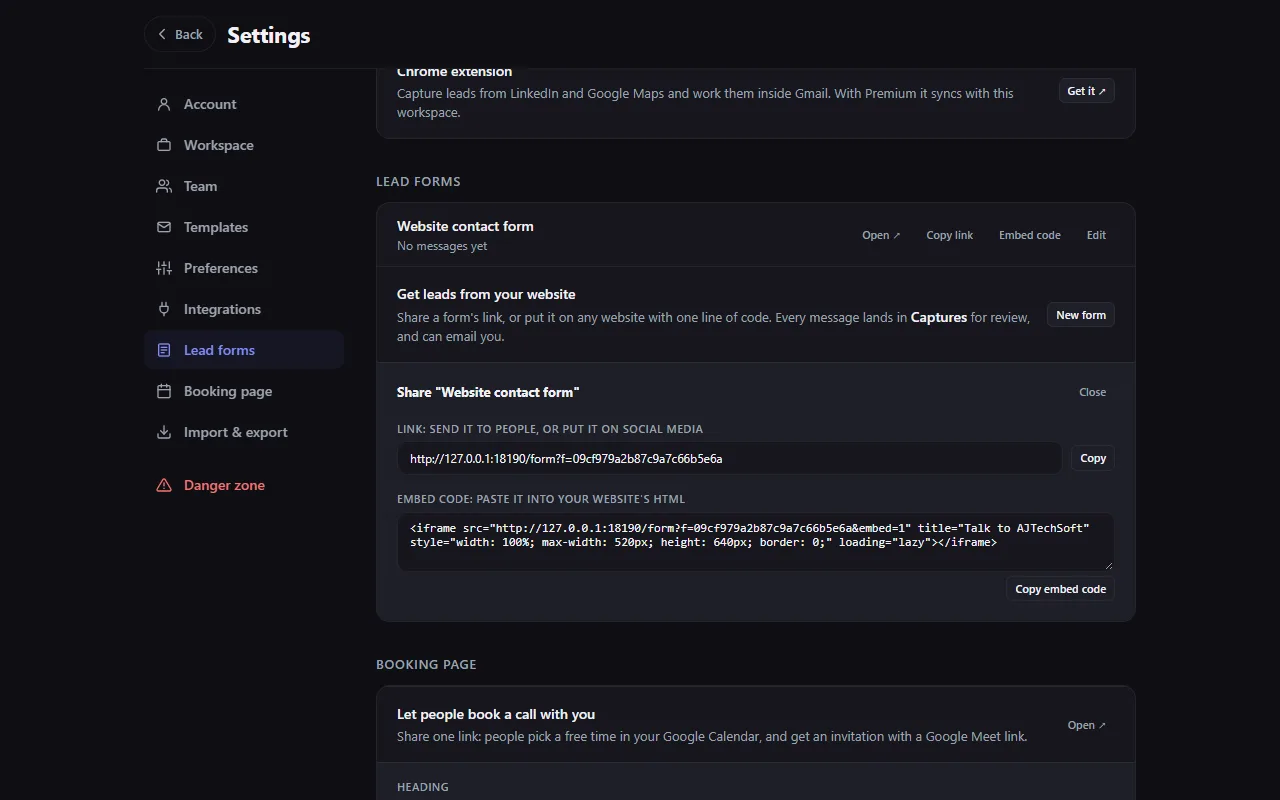Click the Booking page calendar icon
Screen dimensions: 1280x800
pyautogui.click(x=164, y=391)
